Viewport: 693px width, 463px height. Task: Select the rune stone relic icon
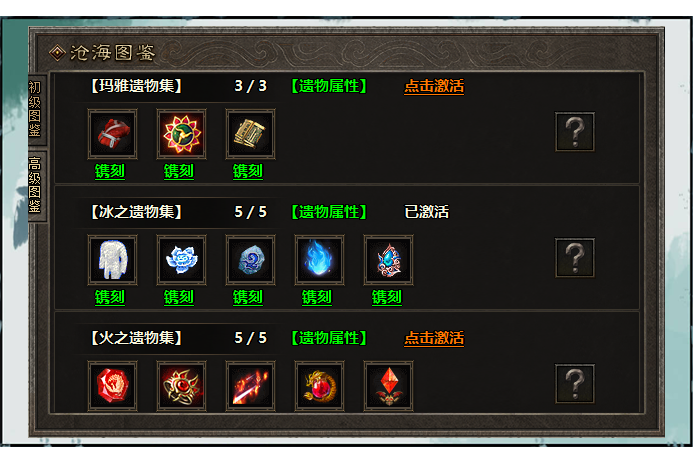coord(250,260)
